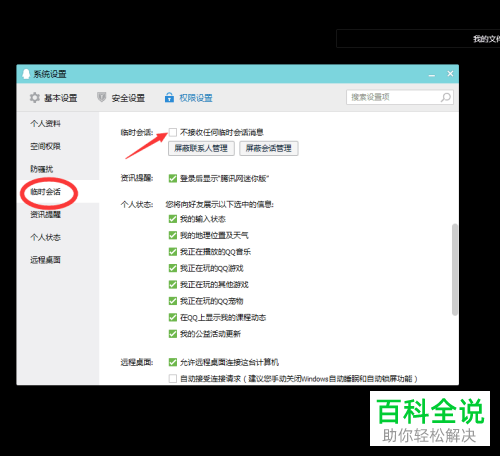The height and width of the screenshot is (456, 500).
Task: Uncheck 允许远程桌面连接这台计算机
Action: point(173,362)
